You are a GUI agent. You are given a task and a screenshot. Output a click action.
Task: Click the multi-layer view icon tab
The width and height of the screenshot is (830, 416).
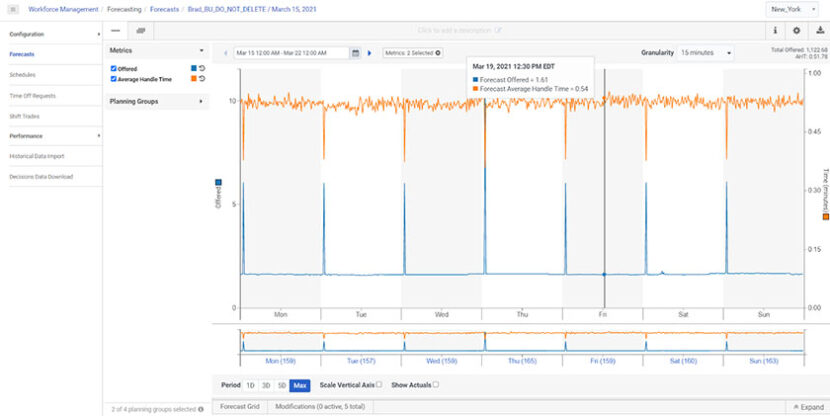(141, 31)
